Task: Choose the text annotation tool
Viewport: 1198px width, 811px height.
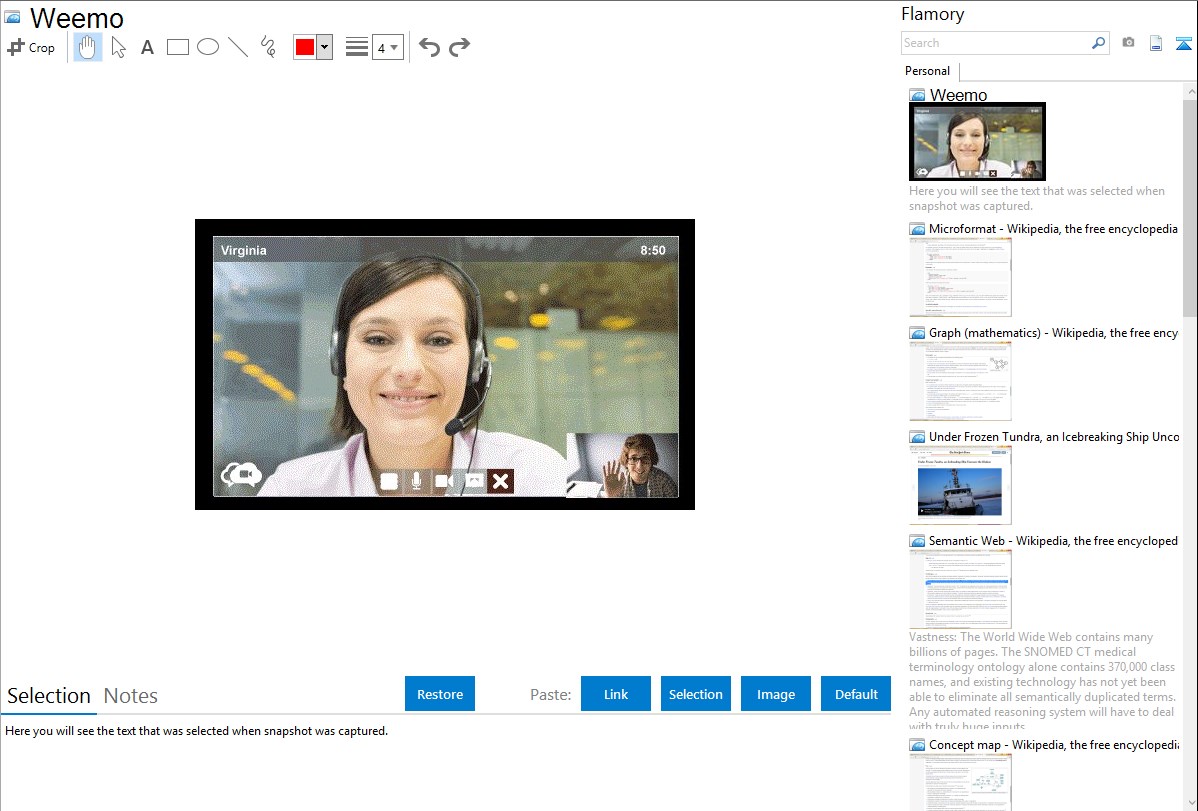Action: coord(147,47)
